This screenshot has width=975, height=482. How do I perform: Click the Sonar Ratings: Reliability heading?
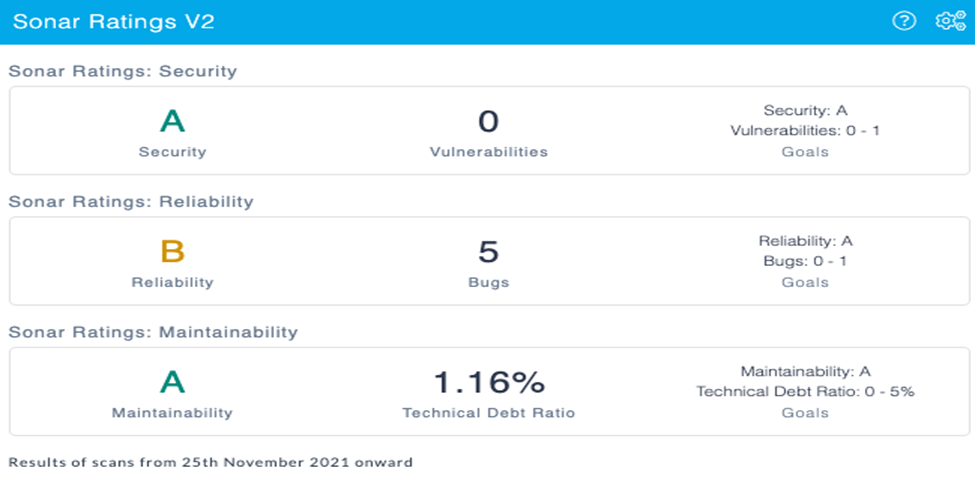(131, 202)
